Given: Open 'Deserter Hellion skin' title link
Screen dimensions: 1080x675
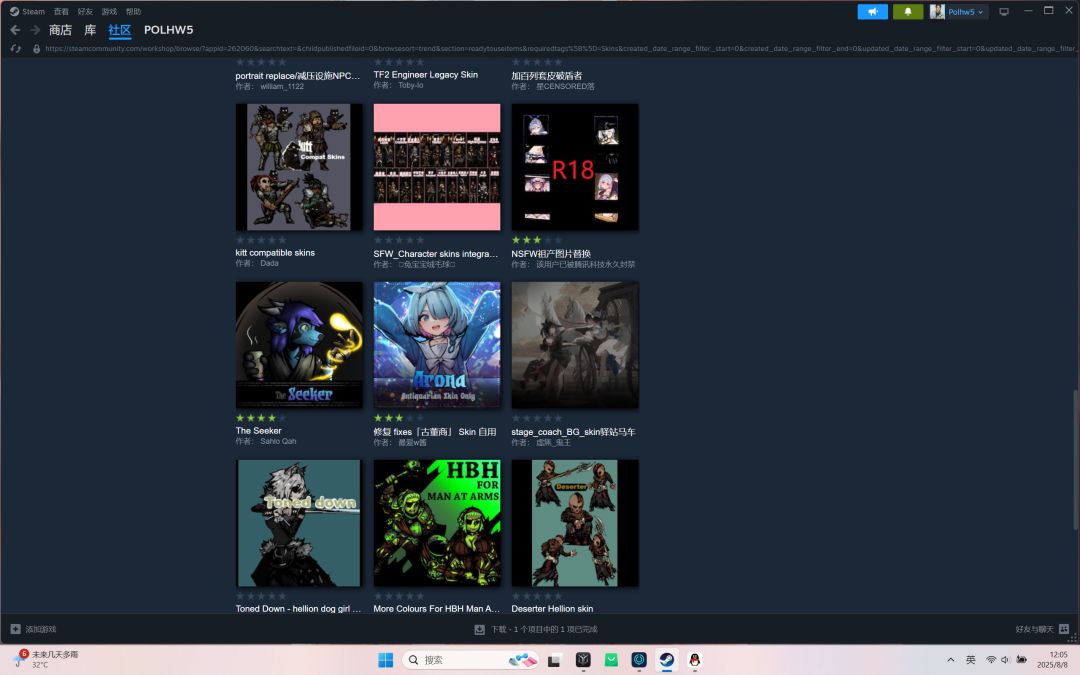Looking at the screenshot, I should [552, 608].
